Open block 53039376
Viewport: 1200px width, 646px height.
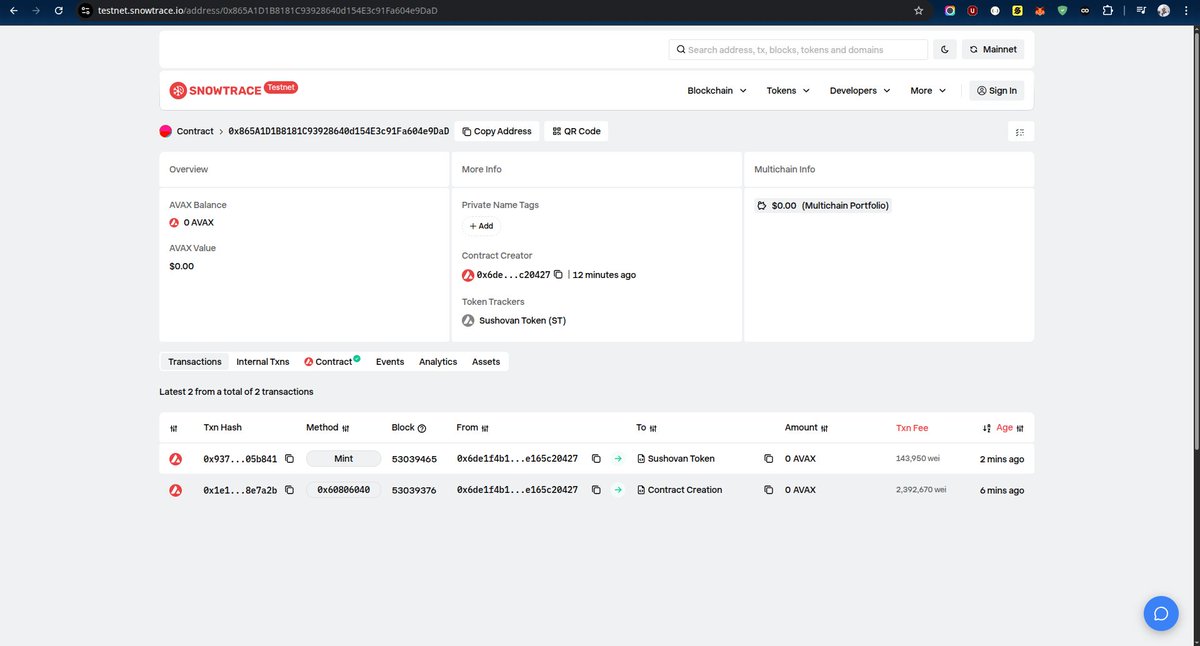pos(414,490)
